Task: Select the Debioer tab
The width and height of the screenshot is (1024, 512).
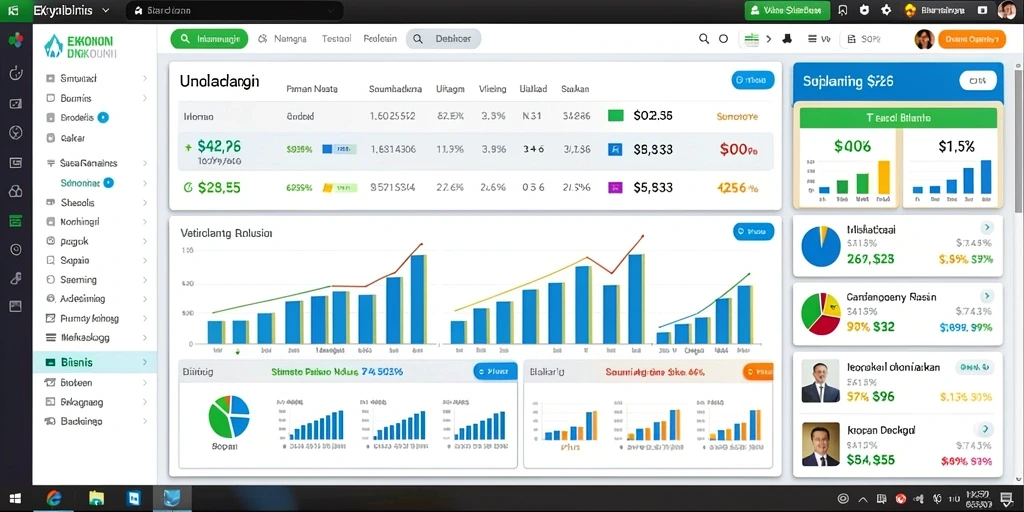Action: click(443, 39)
